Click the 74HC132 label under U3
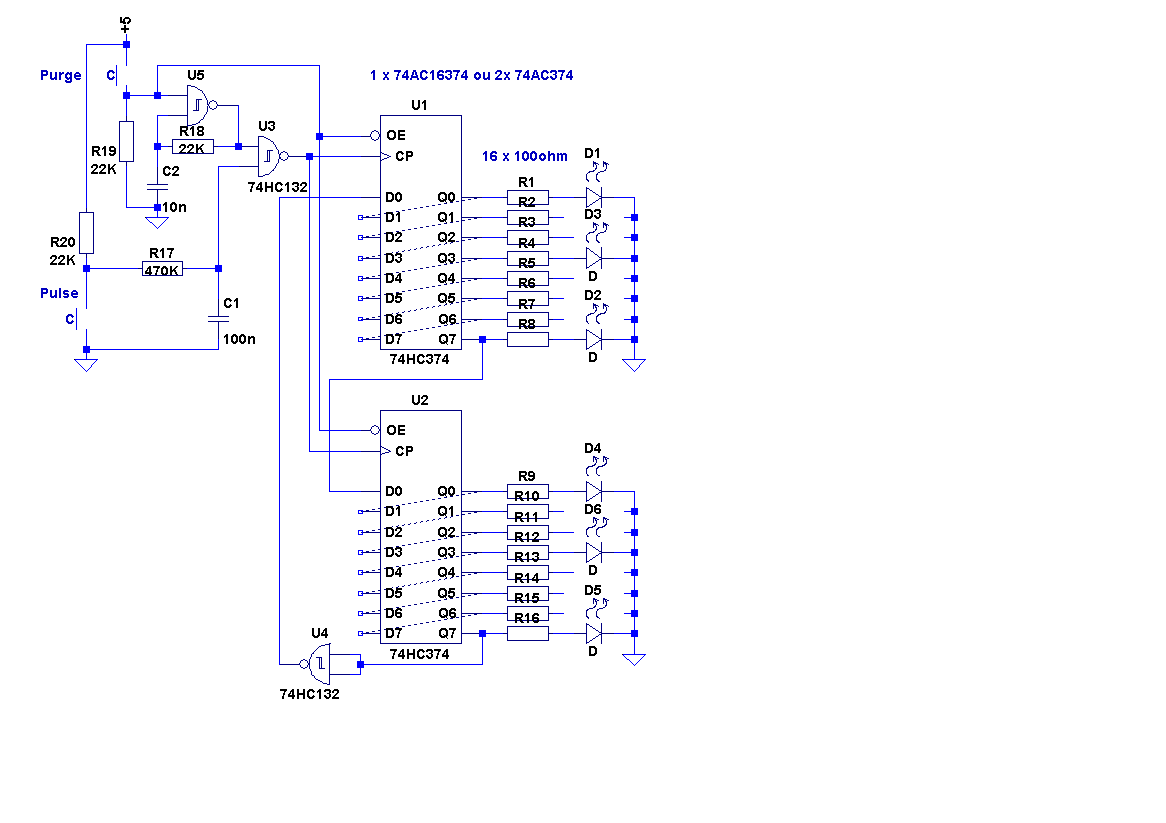 (x=277, y=187)
